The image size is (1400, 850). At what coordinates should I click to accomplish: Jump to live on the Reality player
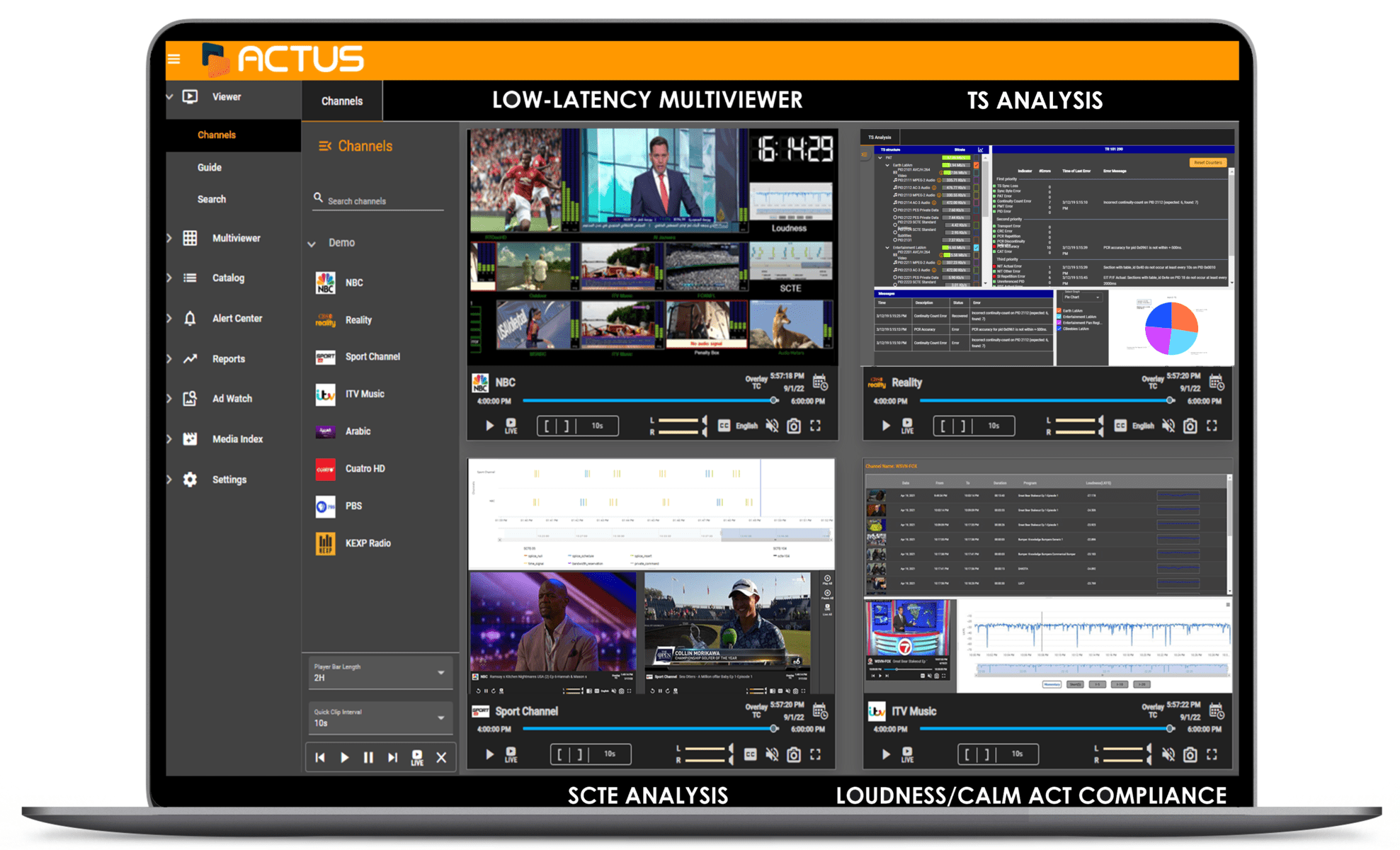pyautogui.click(x=908, y=426)
